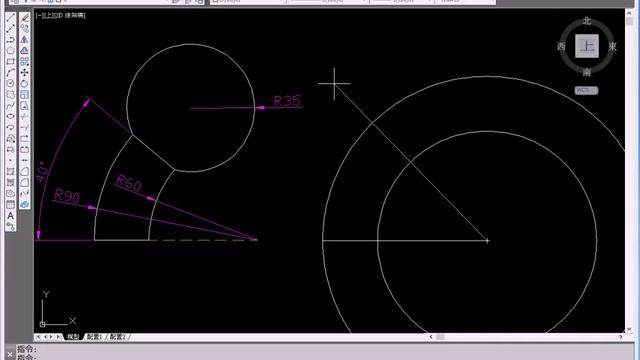The height and width of the screenshot is (360, 640).
Task: Select the Break tool
Action: (24, 149)
